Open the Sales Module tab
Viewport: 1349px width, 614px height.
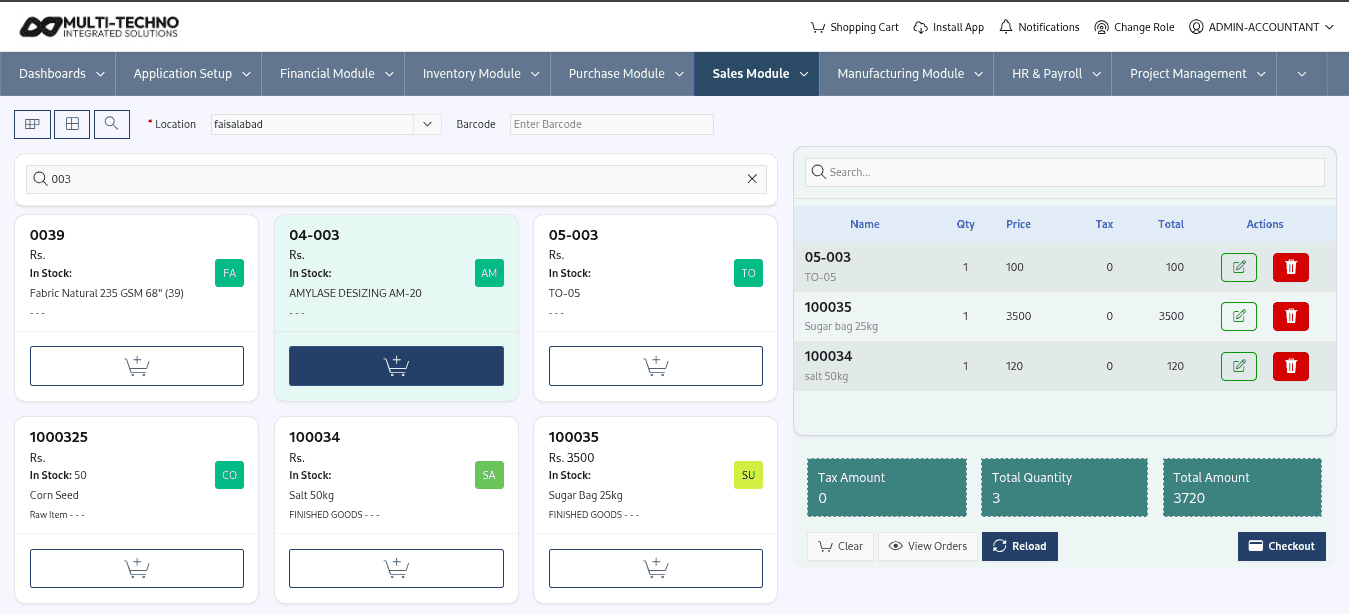pyautogui.click(x=758, y=74)
